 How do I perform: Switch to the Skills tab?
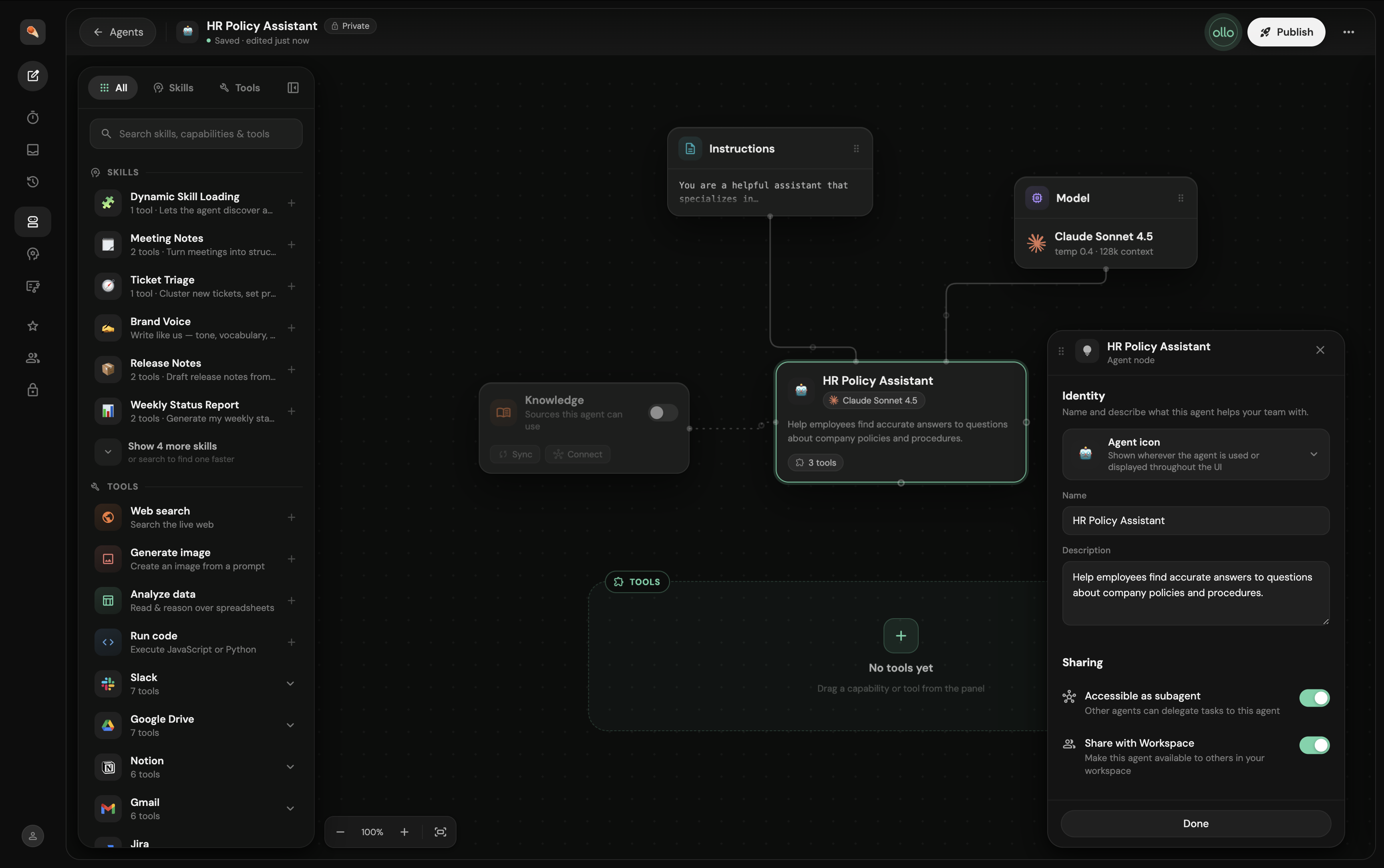[x=173, y=88]
